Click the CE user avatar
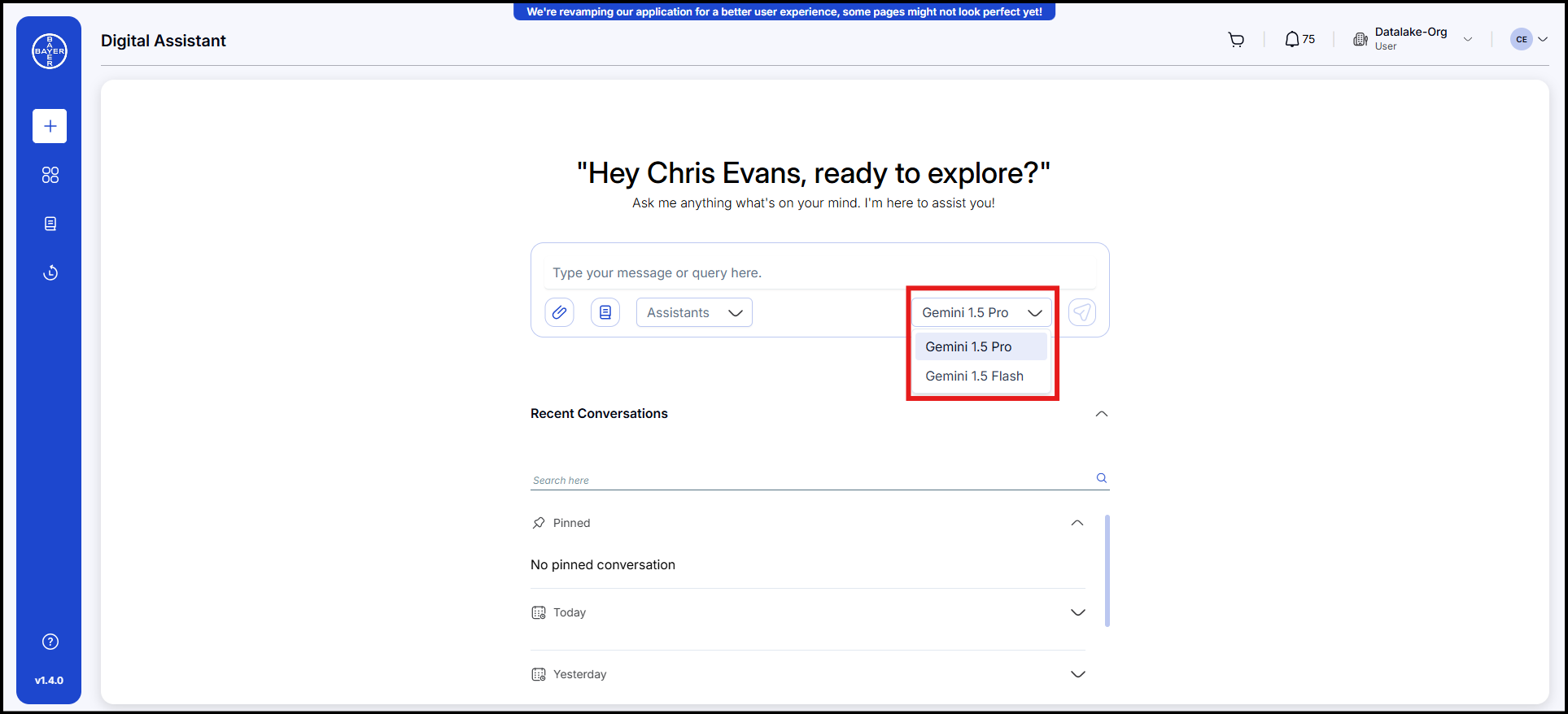This screenshot has width=1568, height=714. 1522,39
